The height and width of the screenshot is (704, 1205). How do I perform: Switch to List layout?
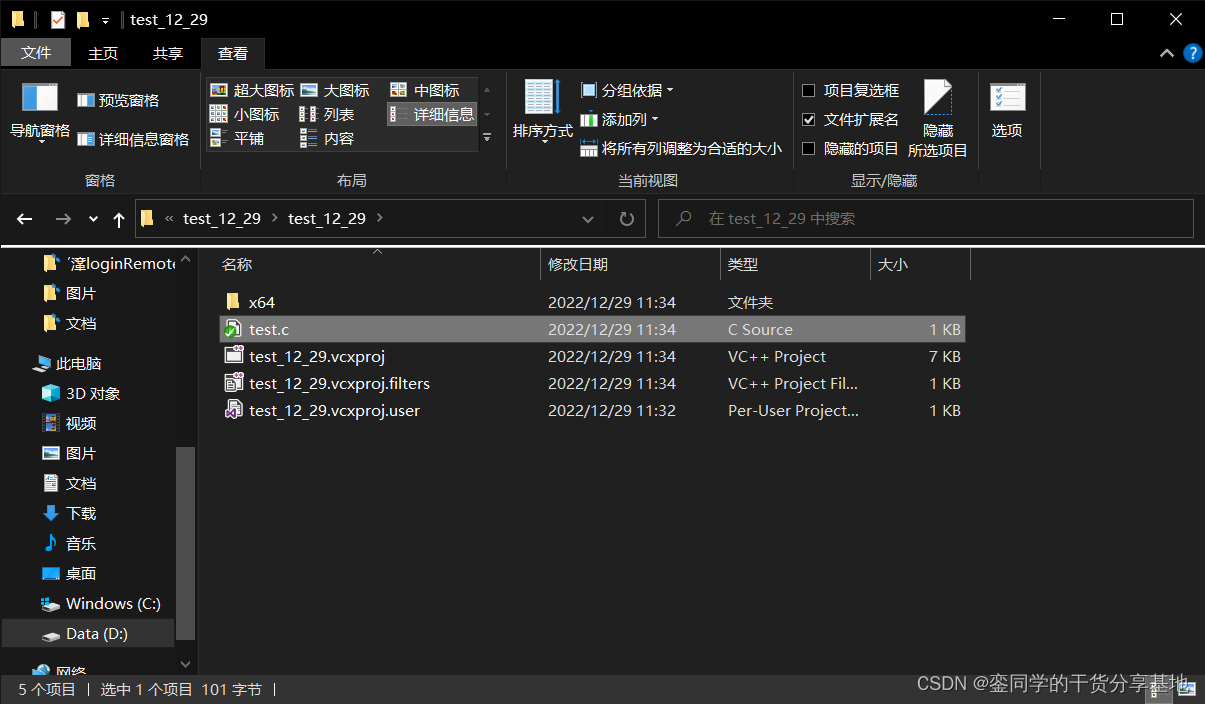coord(328,114)
